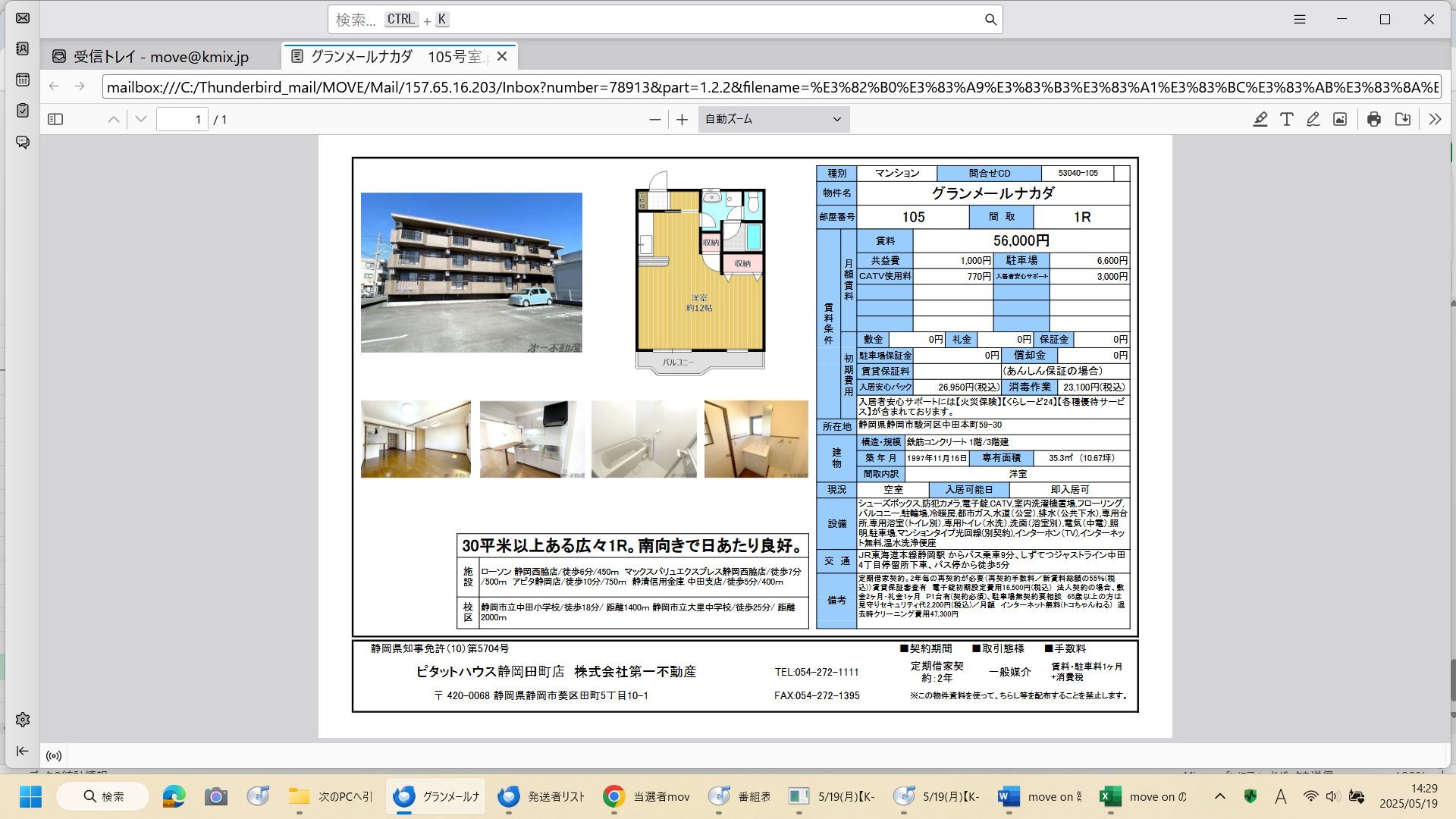1456x819 pixels.
Task: Open the zoom level dropdown
Action: tap(773, 119)
